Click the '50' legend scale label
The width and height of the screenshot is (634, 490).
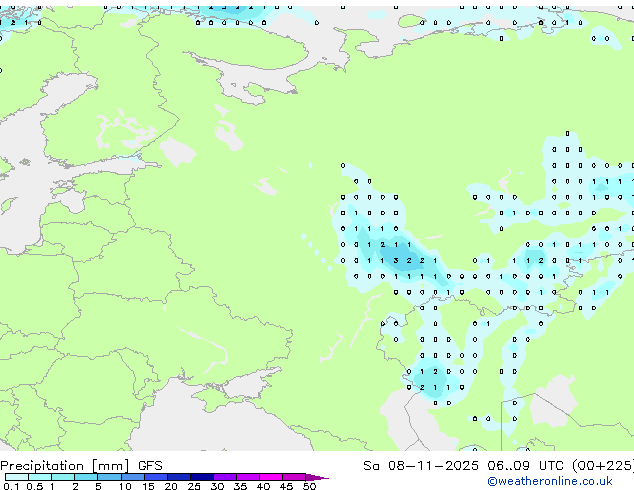[x=309, y=486]
